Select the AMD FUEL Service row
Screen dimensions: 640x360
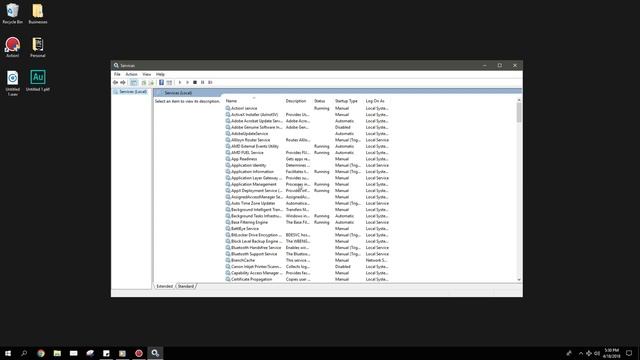point(307,153)
